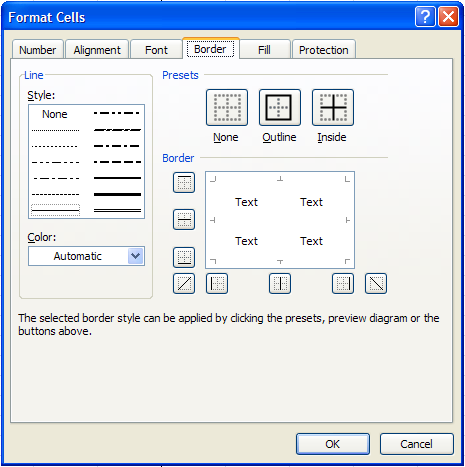Toggle the right border button
The height and width of the screenshot is (467, 465).
point(343,283)
